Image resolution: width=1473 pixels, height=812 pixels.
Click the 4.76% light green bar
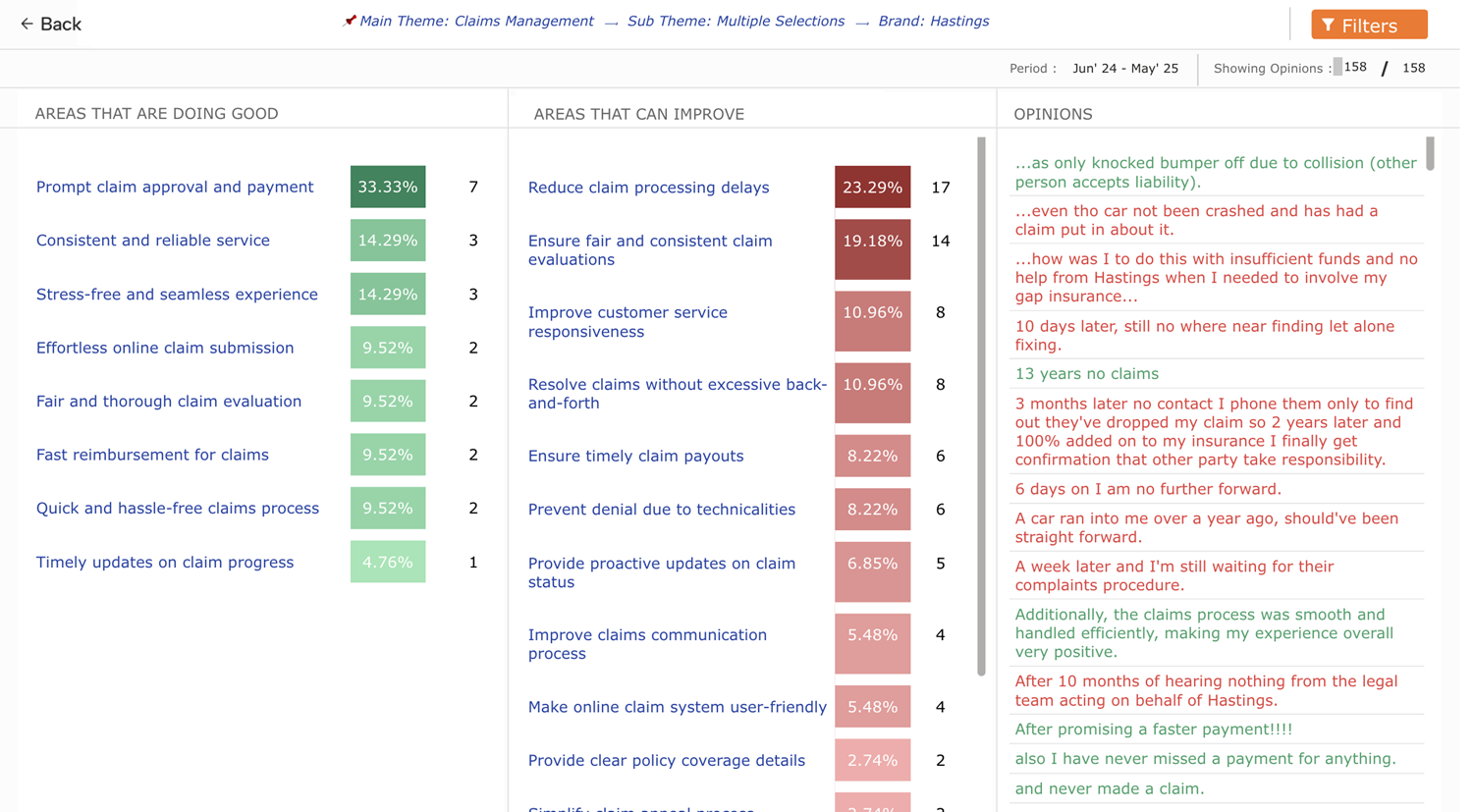pyautogui.click(x=388, y=563)
